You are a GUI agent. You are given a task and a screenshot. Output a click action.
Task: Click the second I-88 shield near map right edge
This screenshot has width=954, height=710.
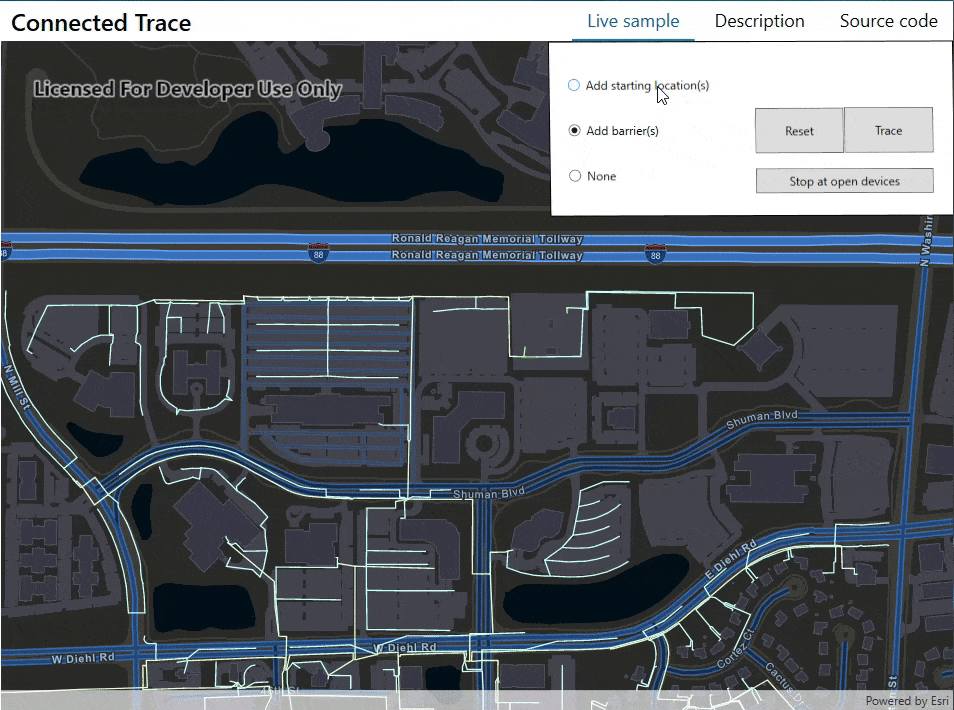[655, 255]
